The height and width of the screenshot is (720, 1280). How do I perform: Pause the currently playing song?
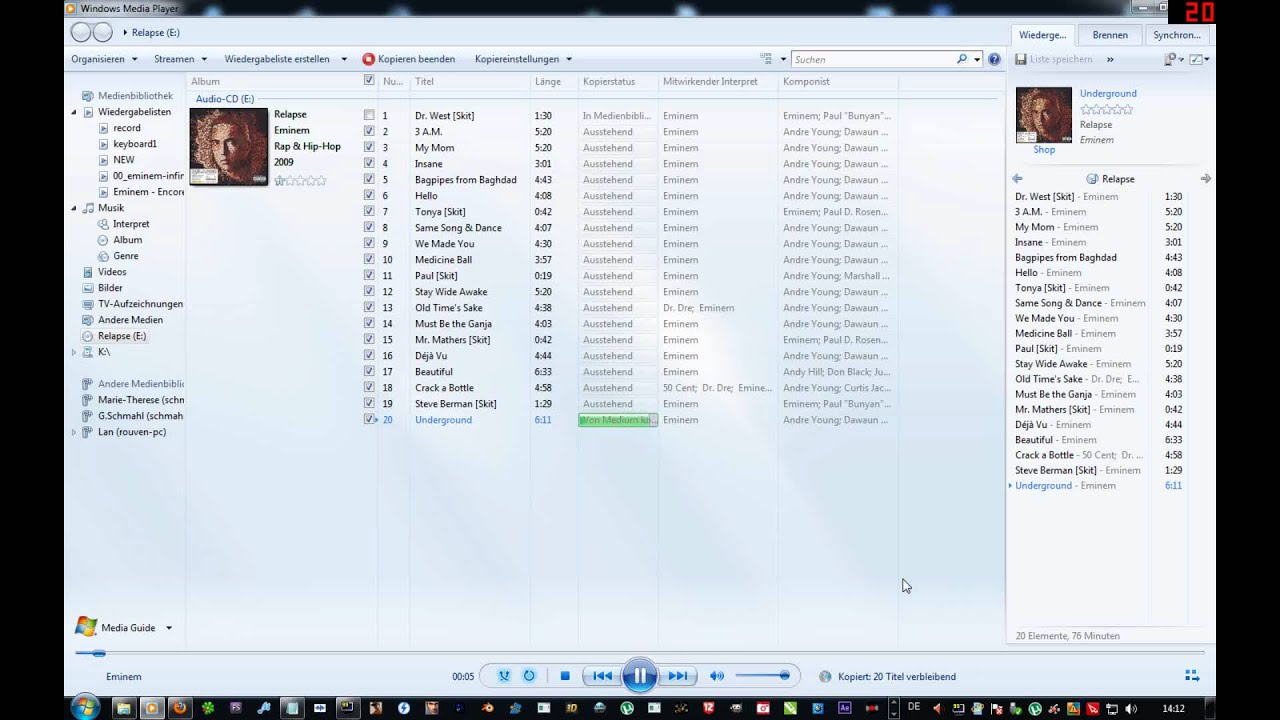pos(639,677)
